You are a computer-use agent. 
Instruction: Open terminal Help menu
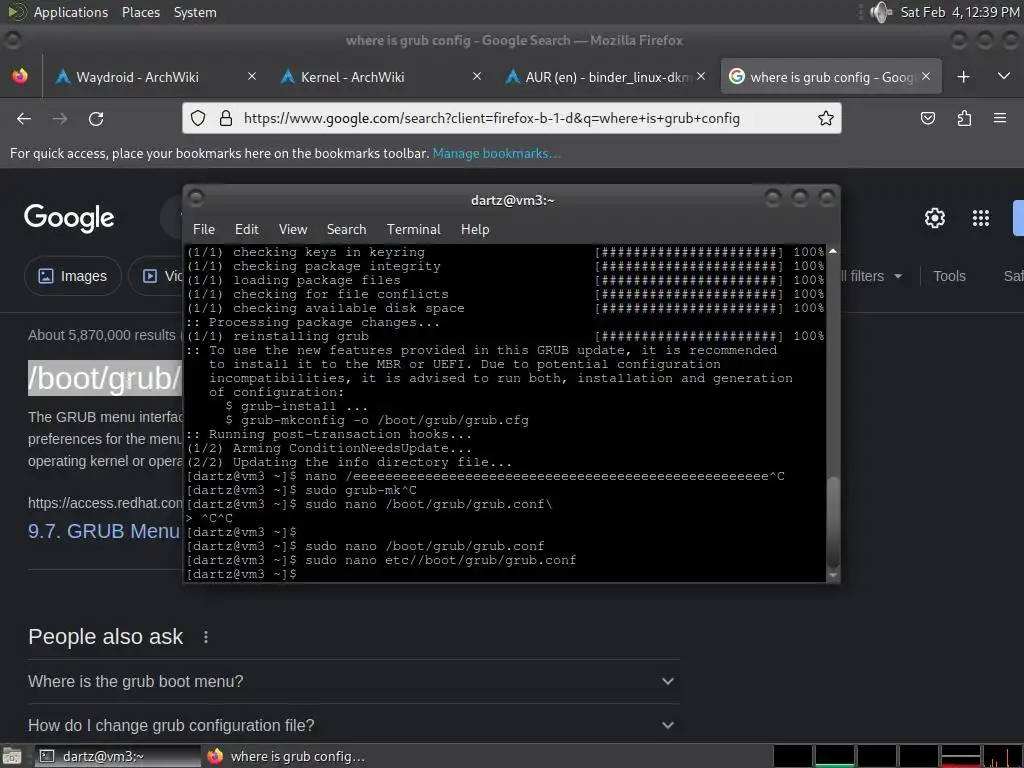(475, 229)
